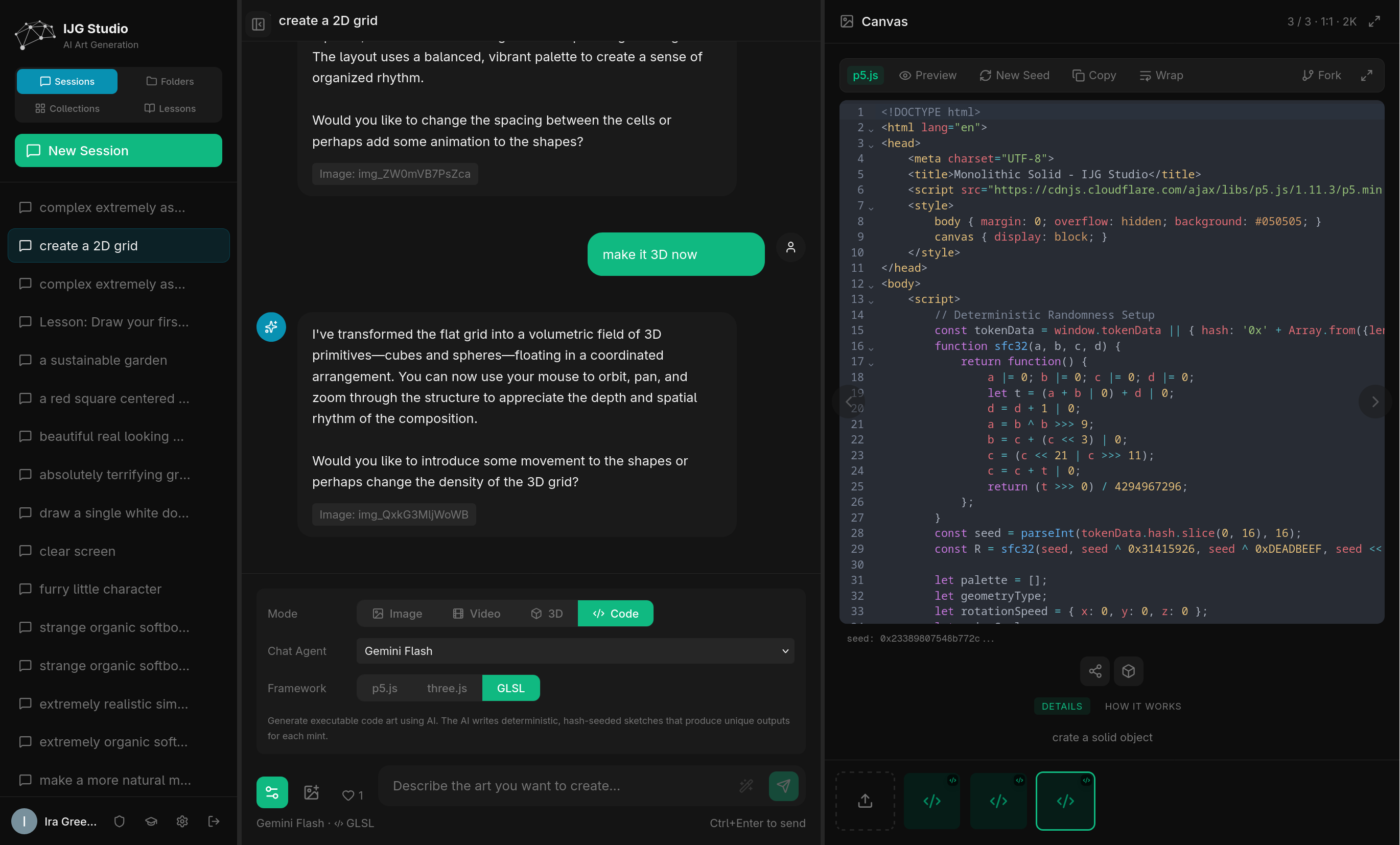The width and height of the screenshot is (1400, 845).
Task: Open the graduation cap lessons icon
Action: pyautogui.click(x=151, y=821)
